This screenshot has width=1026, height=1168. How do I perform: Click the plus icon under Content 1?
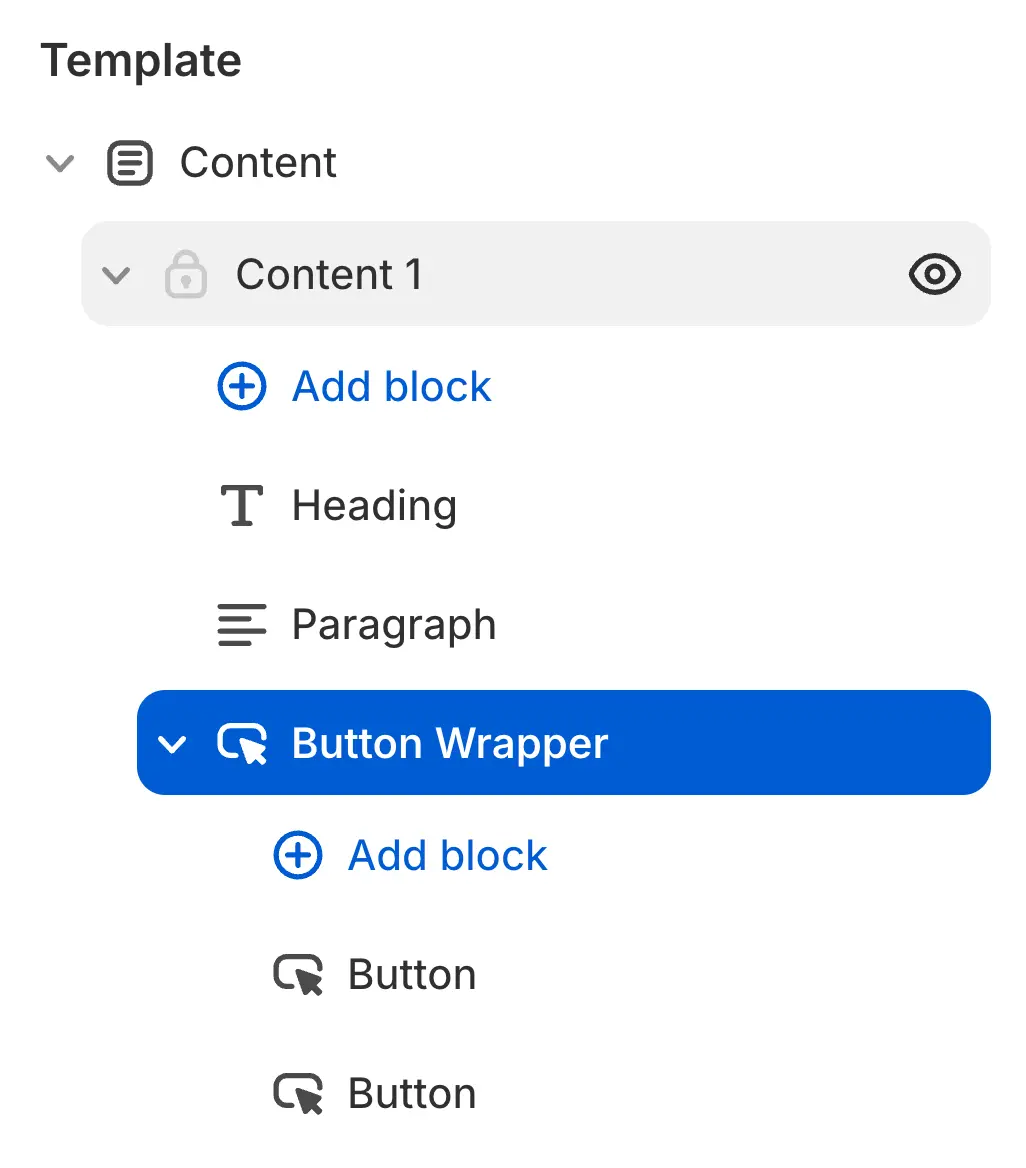(242, 387)
